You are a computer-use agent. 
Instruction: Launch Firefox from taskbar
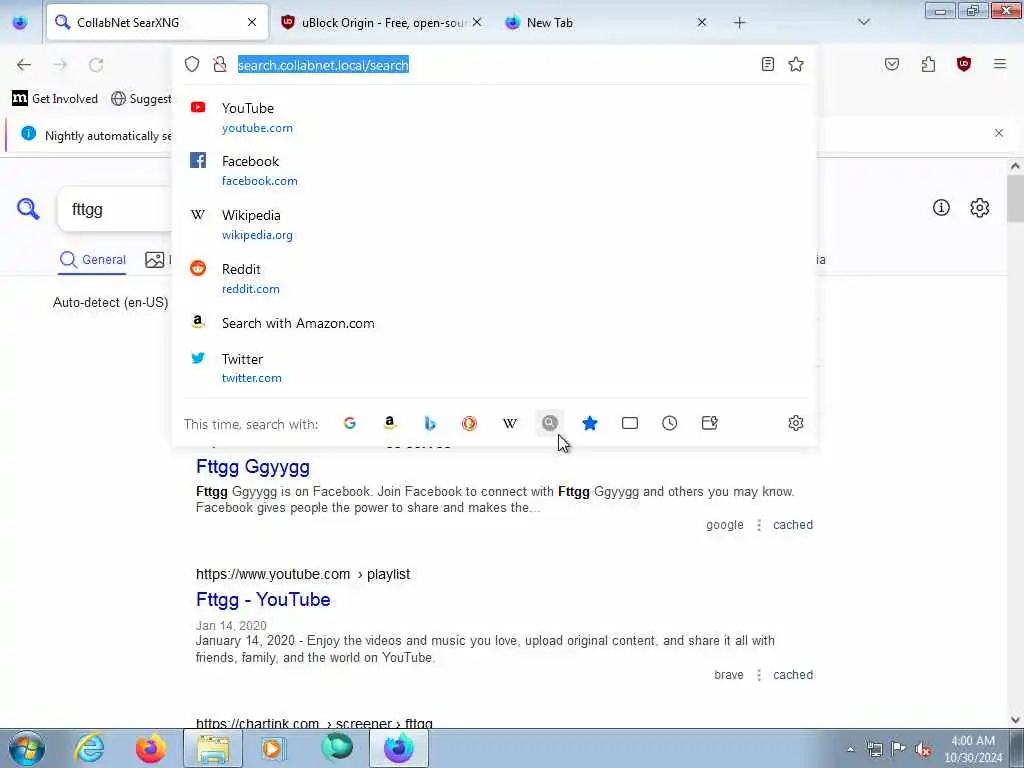point(150,748)
